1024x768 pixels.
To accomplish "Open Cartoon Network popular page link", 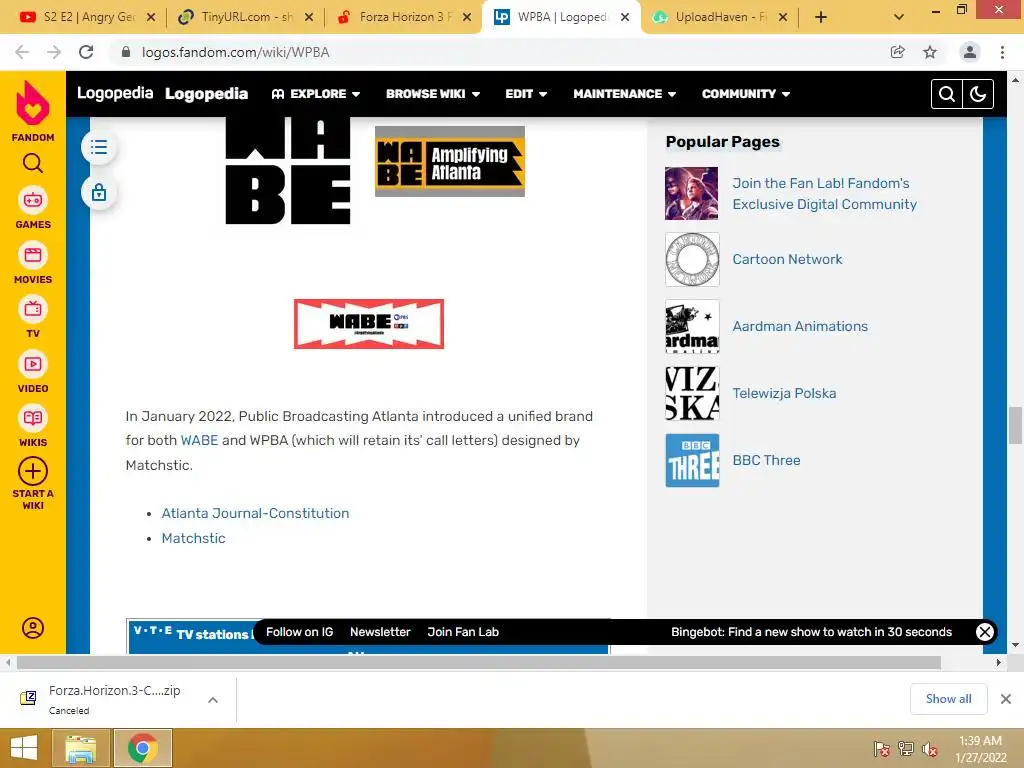I will [x=787, y=259].
